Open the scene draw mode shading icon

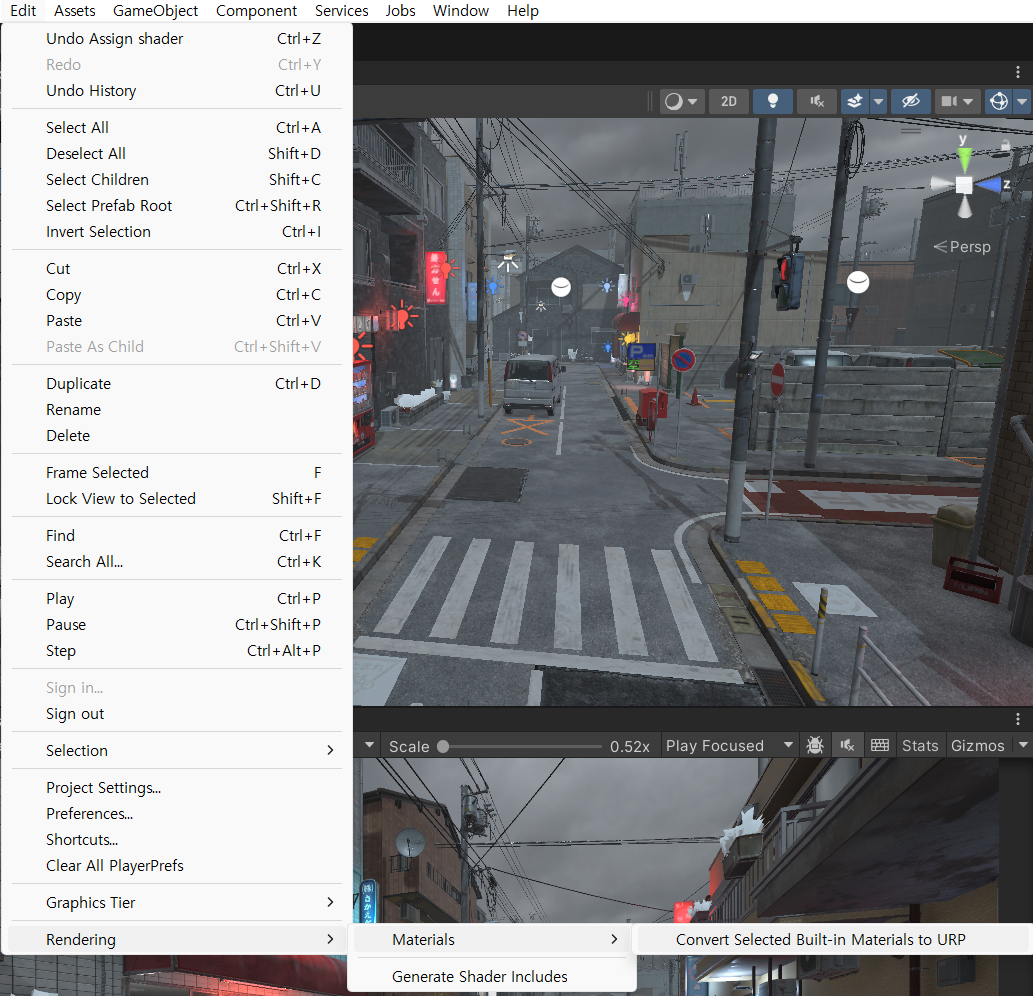tap(673, 101)
